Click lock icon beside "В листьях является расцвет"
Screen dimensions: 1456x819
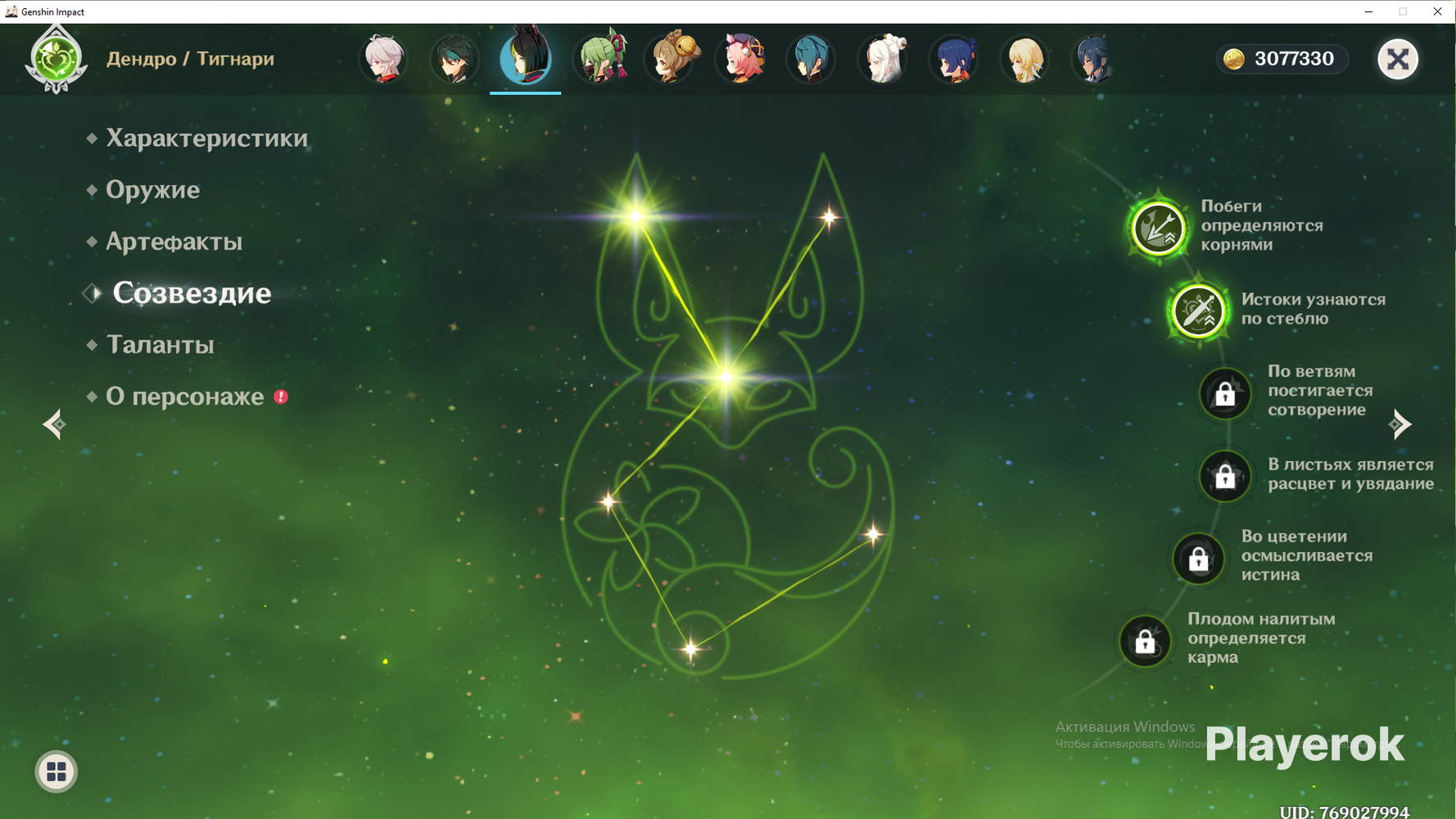(1225, 476)
